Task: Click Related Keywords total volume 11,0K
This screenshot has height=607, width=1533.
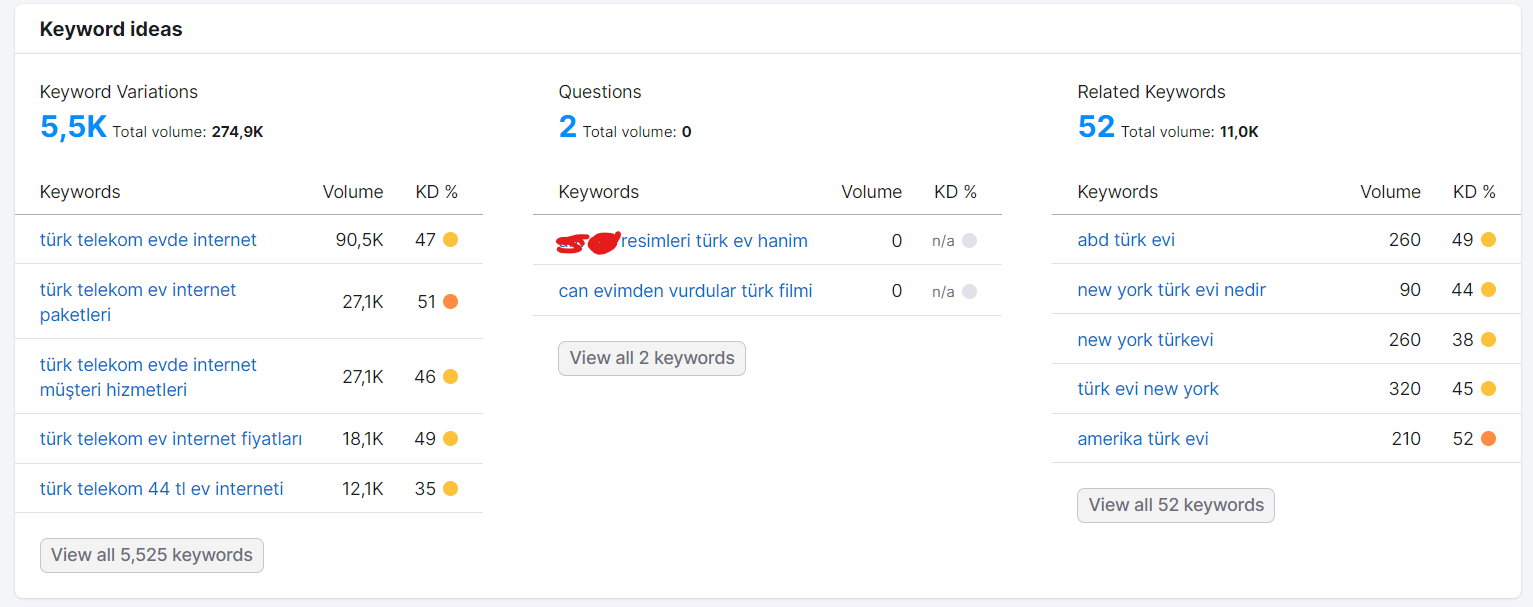Action: point(1239,132)
